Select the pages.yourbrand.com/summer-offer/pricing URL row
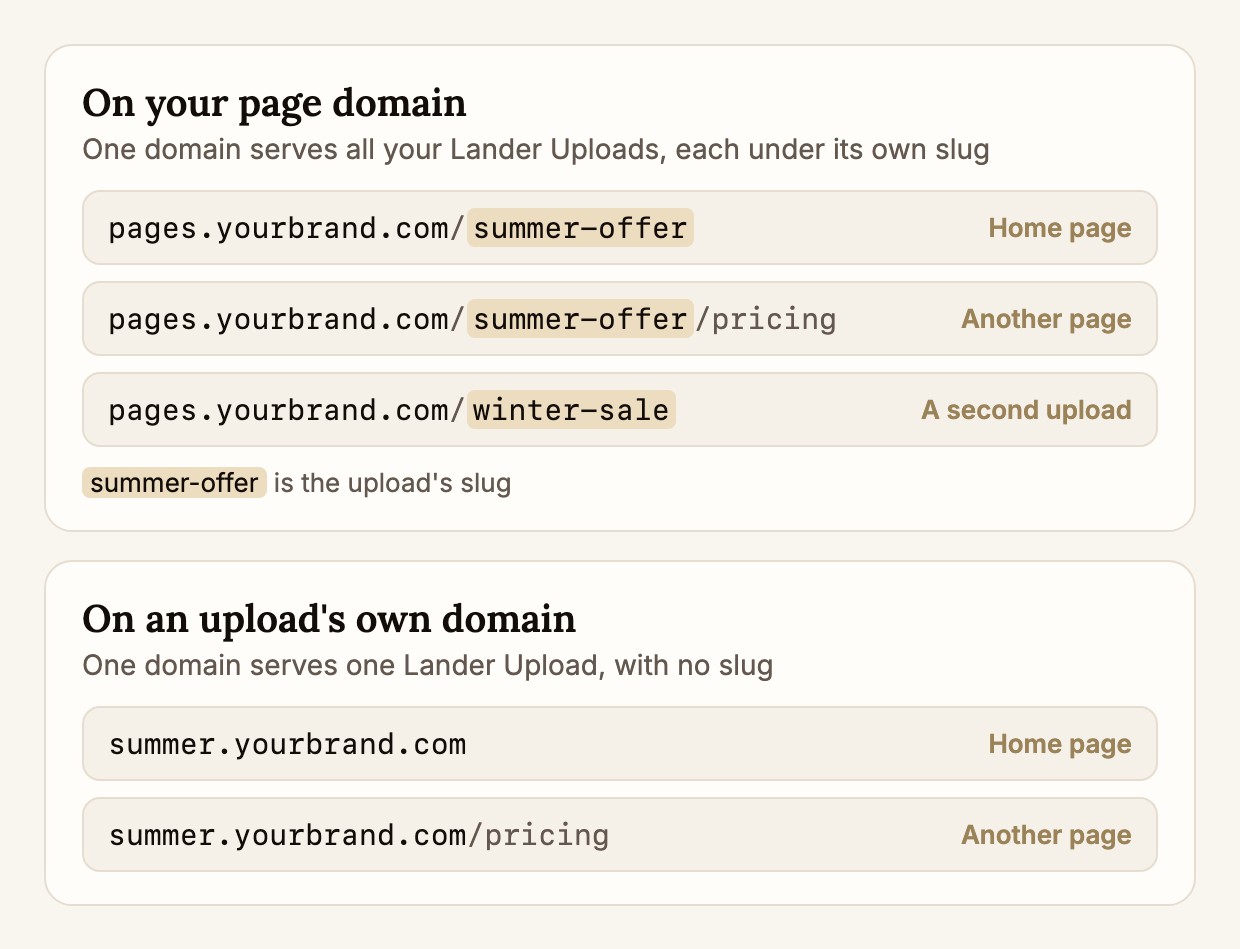The image size is (1240, 949). (620, 319)
